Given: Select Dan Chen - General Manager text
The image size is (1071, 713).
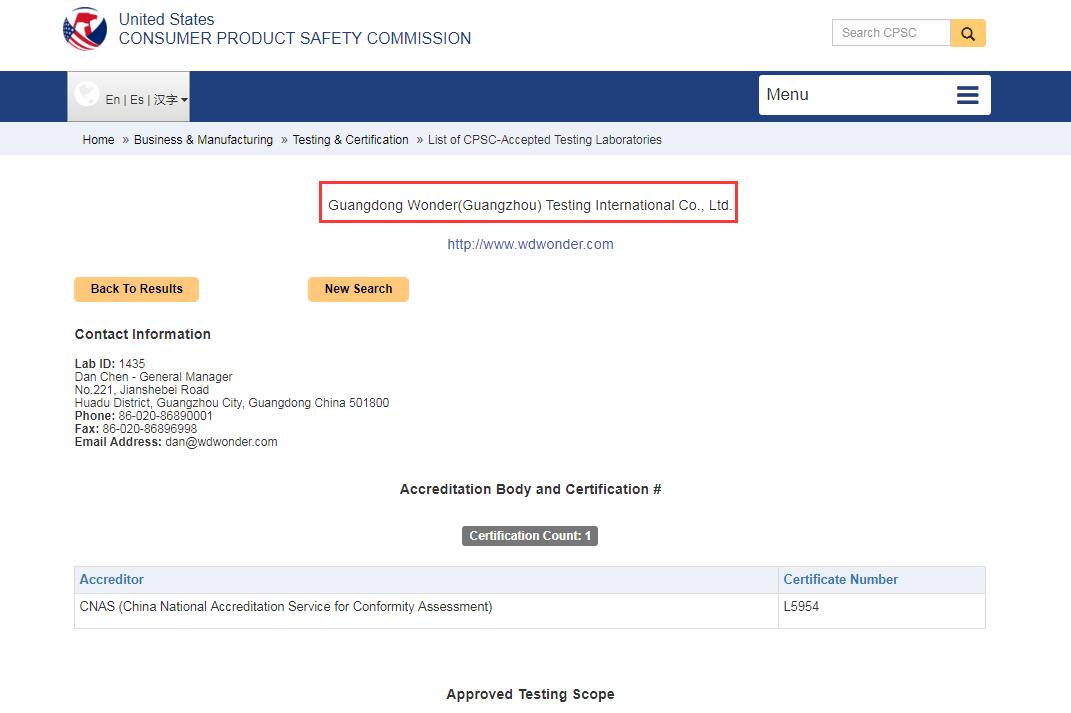Looking at the screenshot, I should tap(154, 376).
